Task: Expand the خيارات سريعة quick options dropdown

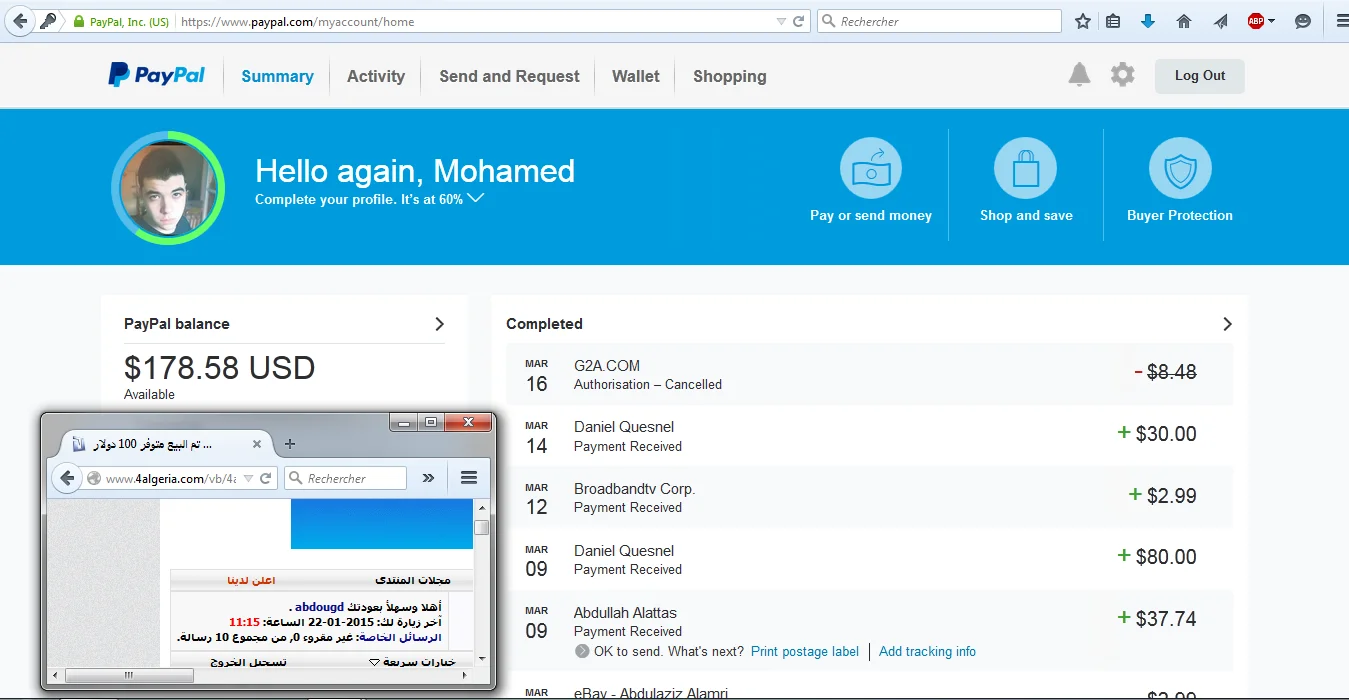Action: click(412, 662)
